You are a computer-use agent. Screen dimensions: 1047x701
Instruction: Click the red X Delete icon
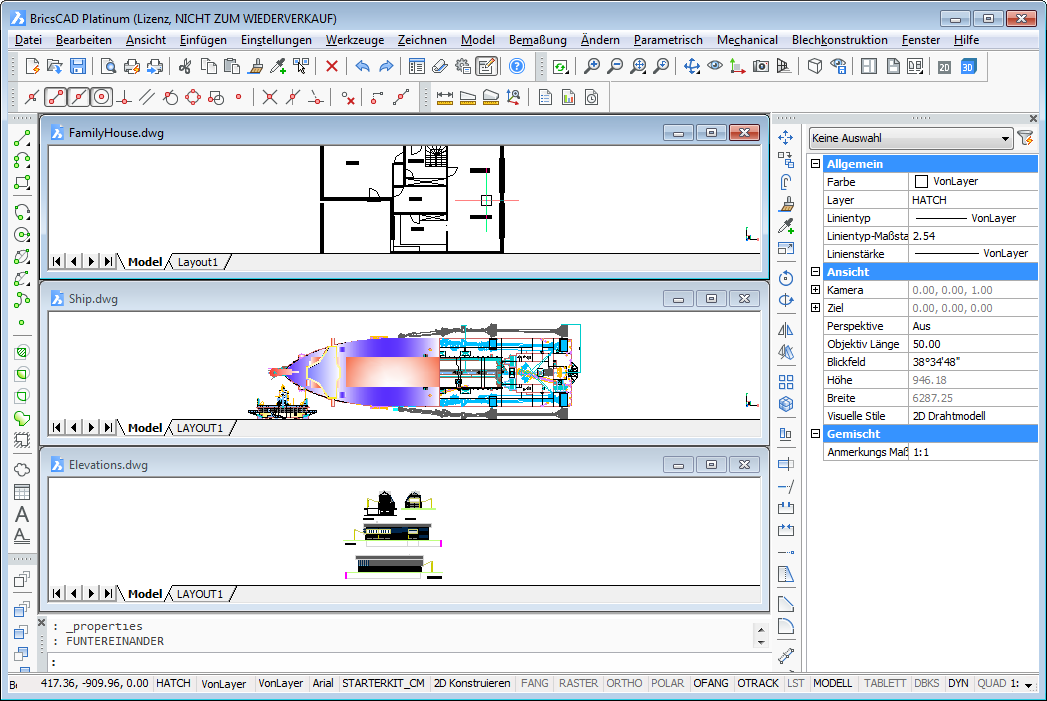(332, 66)
